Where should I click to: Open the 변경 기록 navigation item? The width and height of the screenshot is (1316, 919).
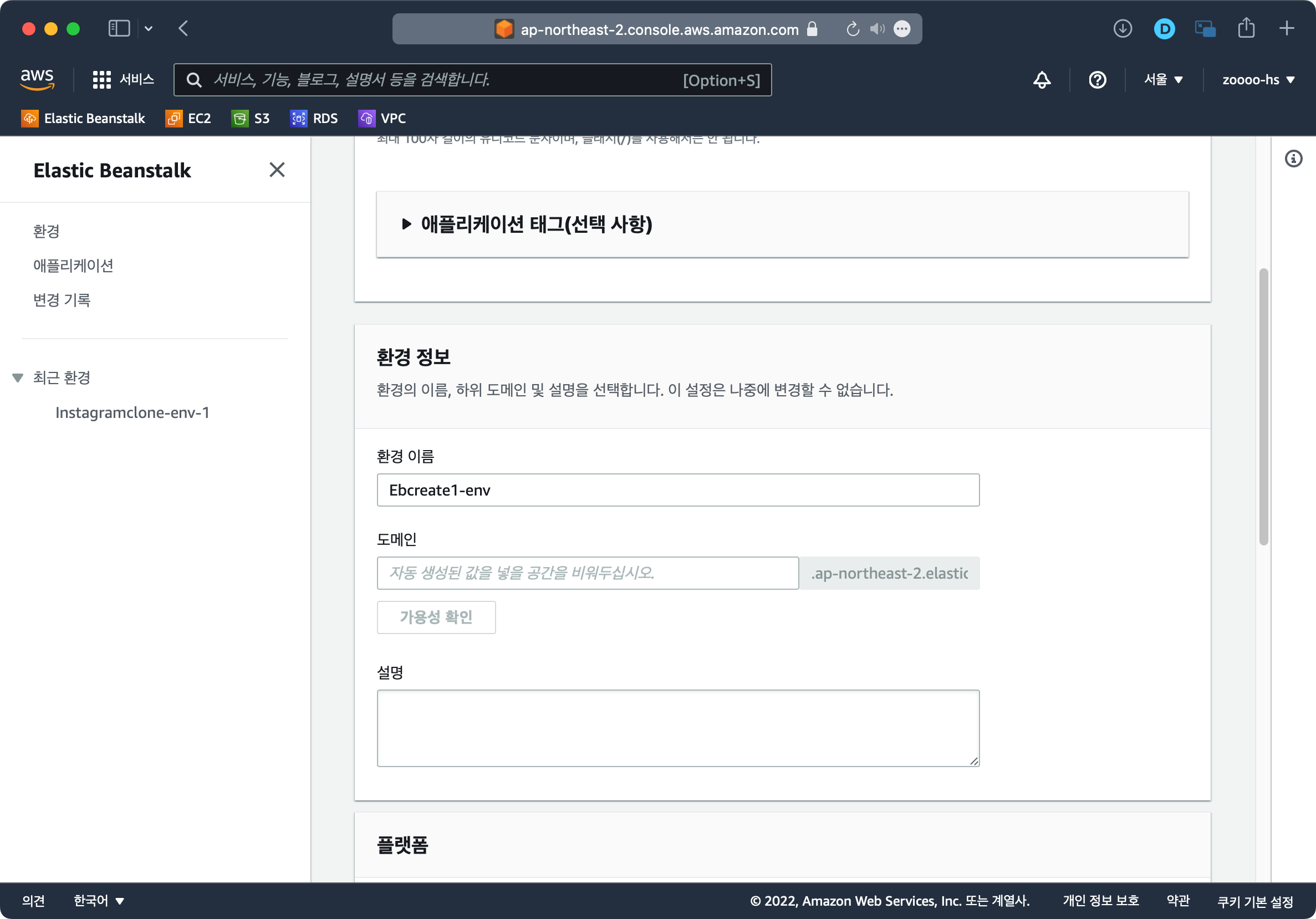click(x=62, y=300)
